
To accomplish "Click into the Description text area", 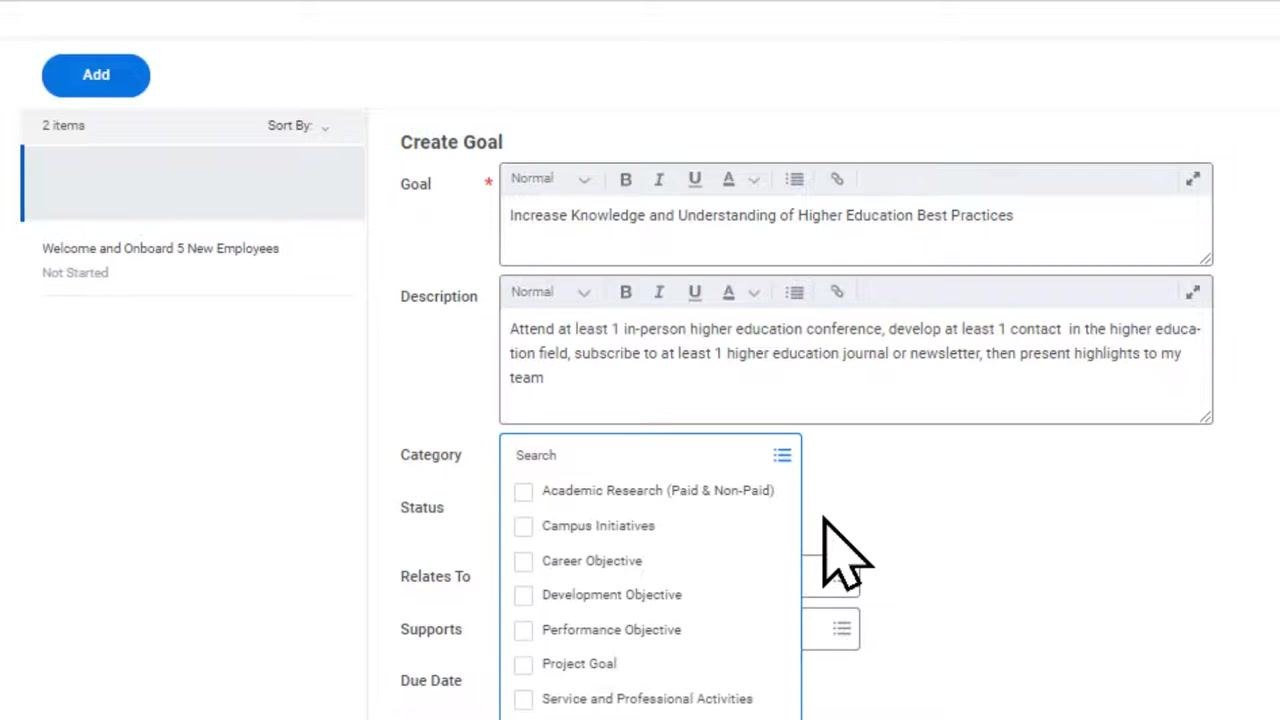I will (856, 365).
